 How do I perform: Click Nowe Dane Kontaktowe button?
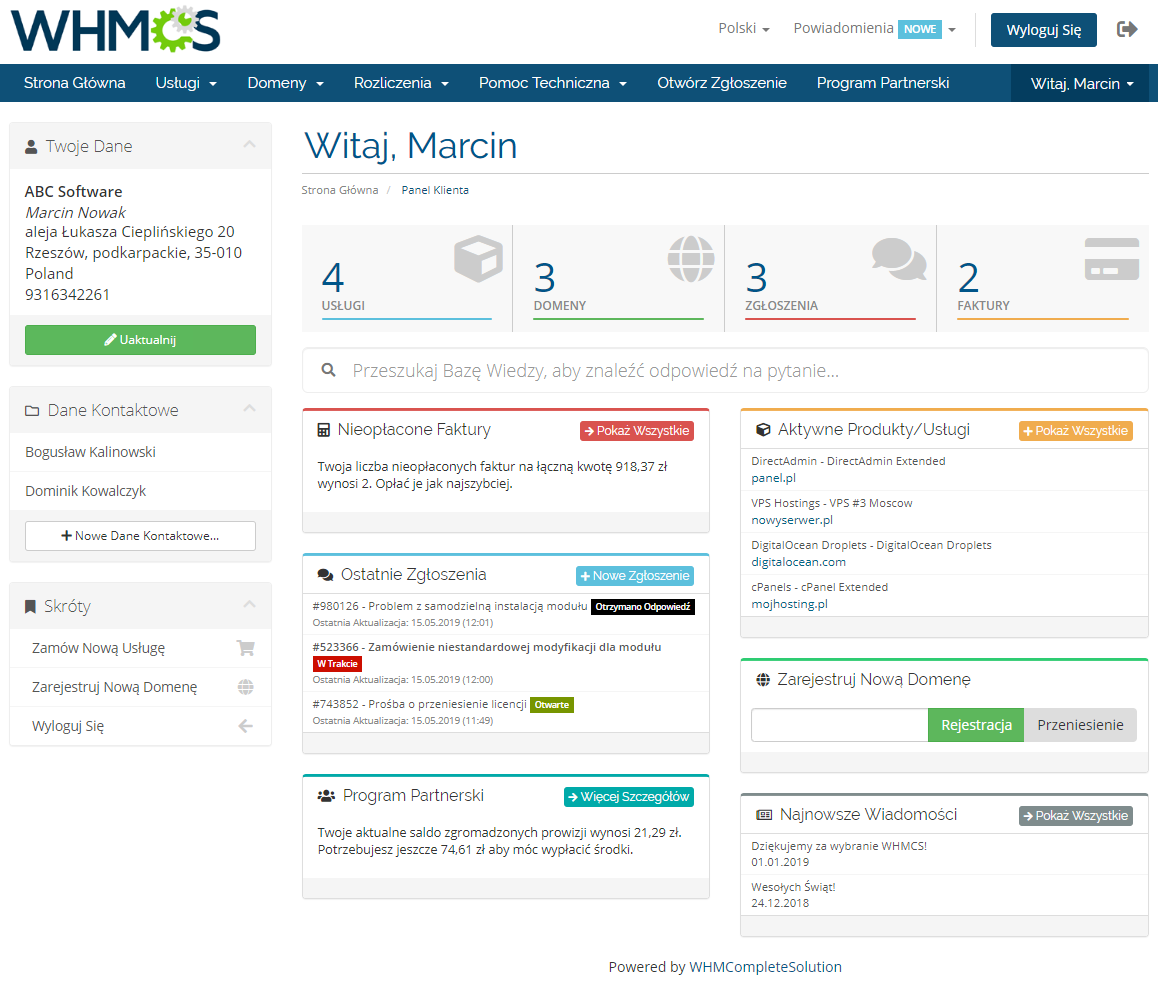(x=140, y=536)
